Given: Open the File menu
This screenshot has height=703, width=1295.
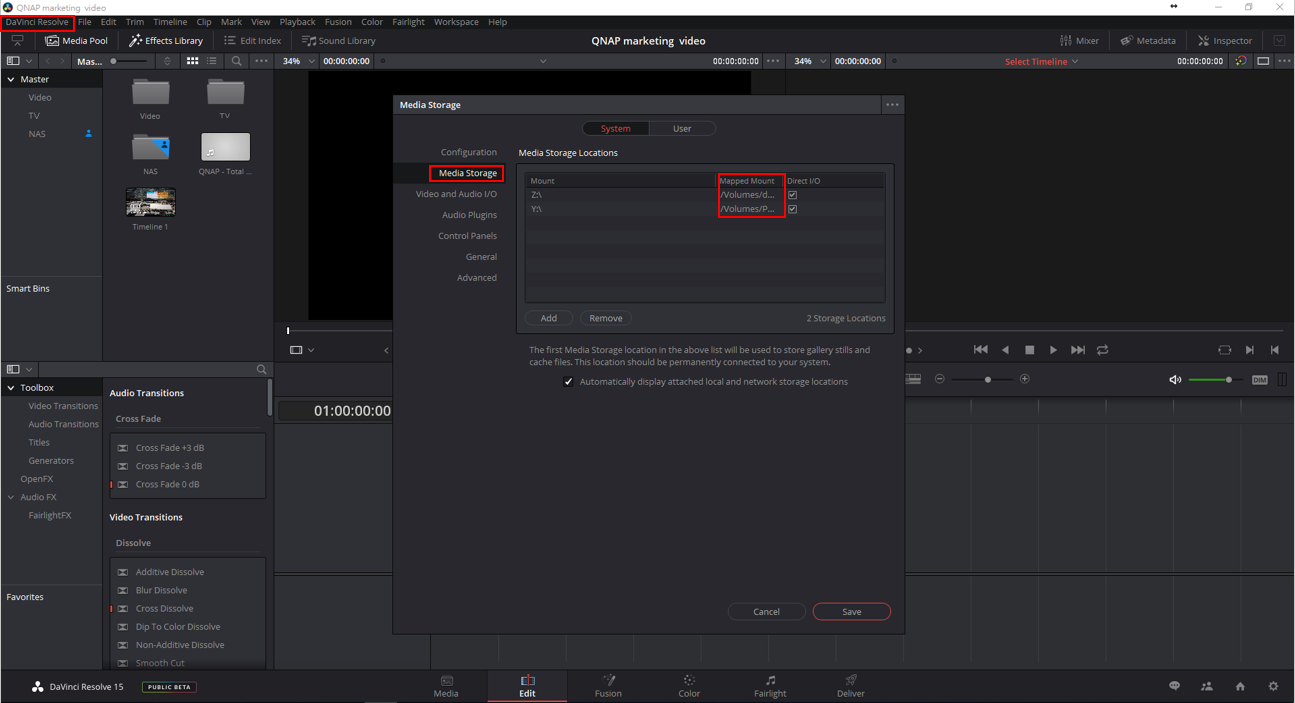Looking at the screenshot, I should coord(85,22).
